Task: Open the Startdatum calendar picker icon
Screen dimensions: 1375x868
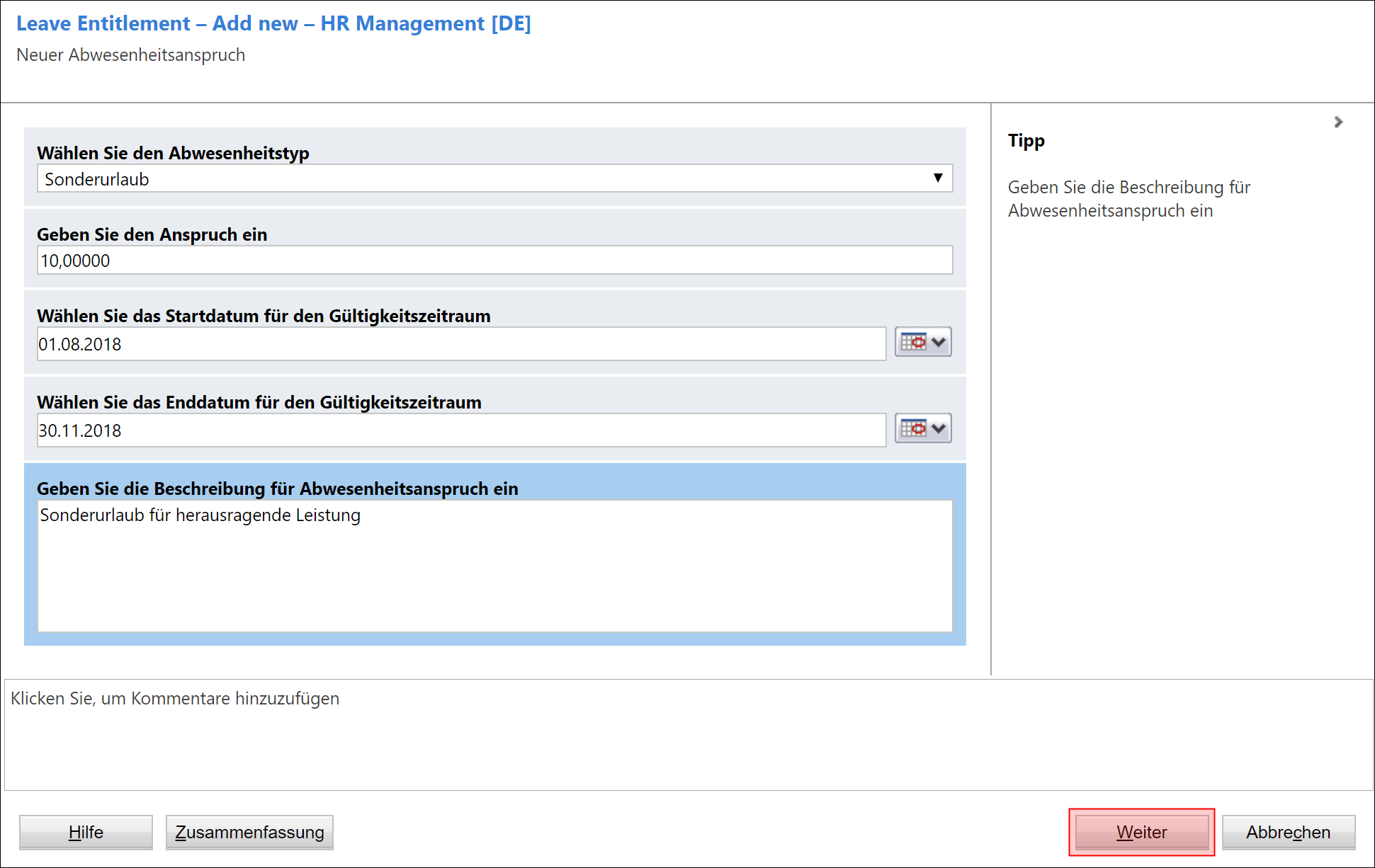Action: coord(913,343)
